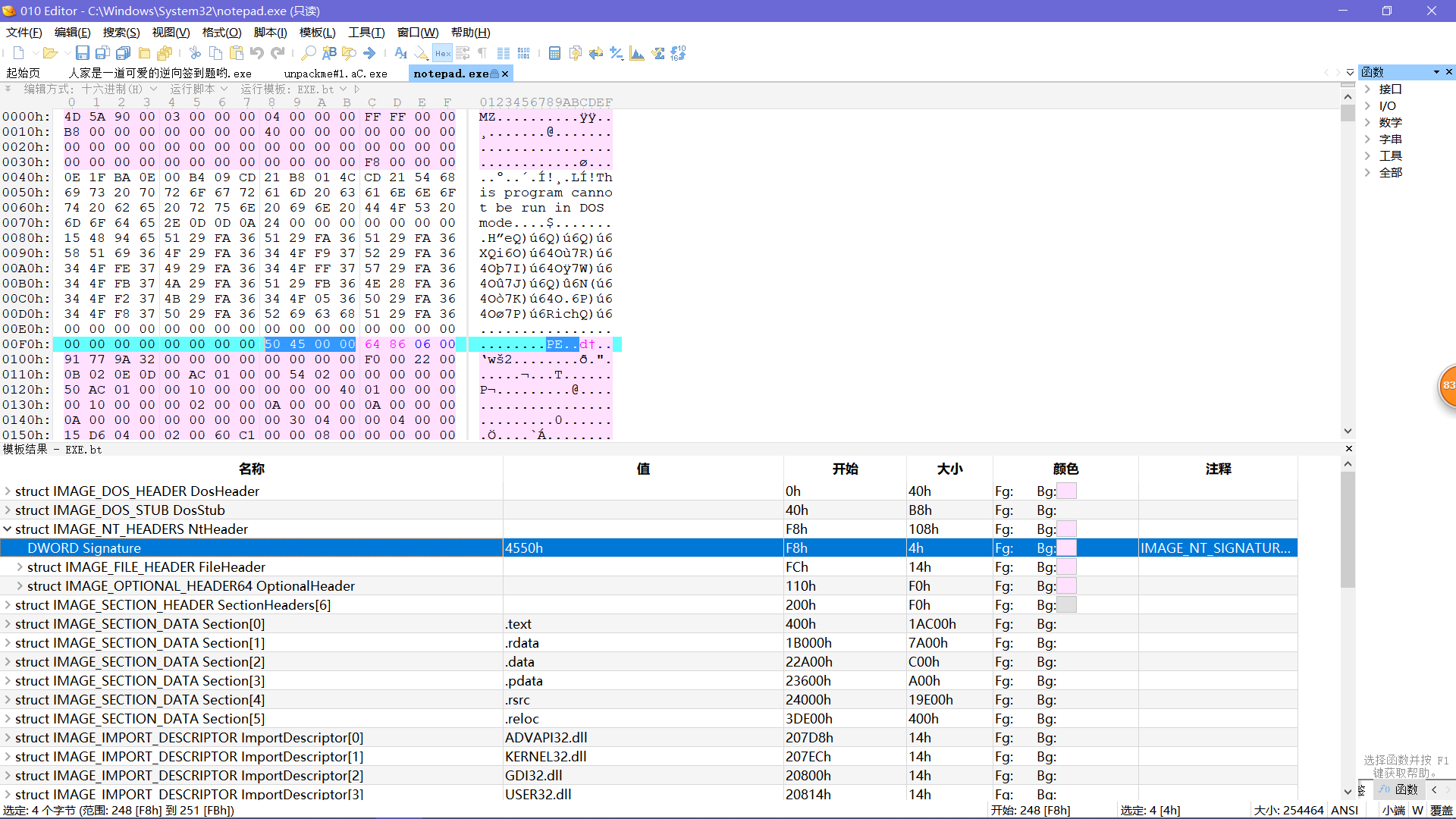Open the Calculator tool icon
The height and width of the screenshot is (819, 1456).
pyautogui.click(x=554, y=53)
